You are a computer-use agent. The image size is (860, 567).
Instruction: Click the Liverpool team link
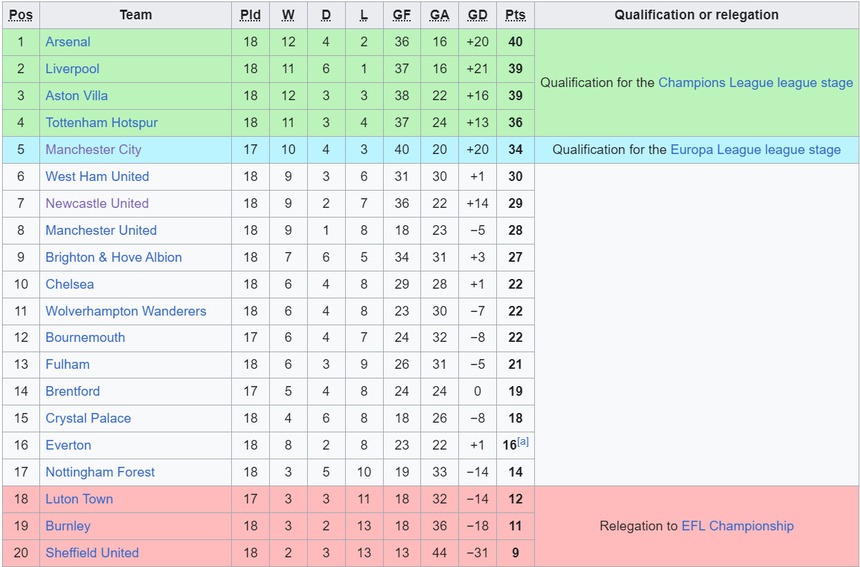click(72, 69)
